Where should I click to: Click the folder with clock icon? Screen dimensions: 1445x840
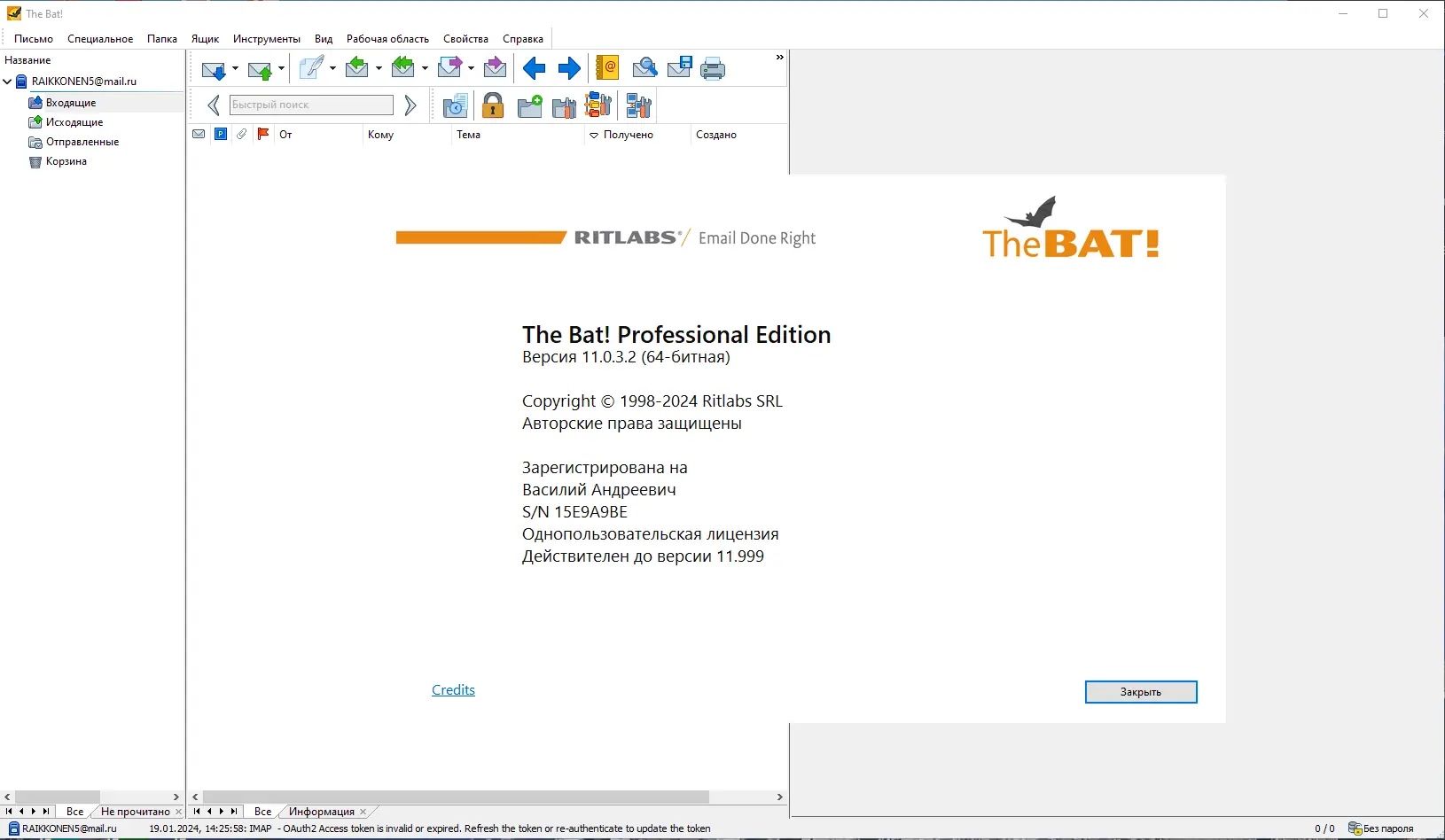pyautogui.click(x=455, y=106)
